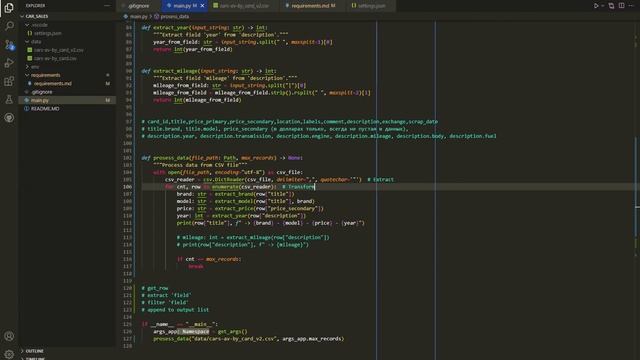Open cars-av-by_card_v2.csv in explorer
The height and width of the screenshot is (360, 640).
pos(59,50)
